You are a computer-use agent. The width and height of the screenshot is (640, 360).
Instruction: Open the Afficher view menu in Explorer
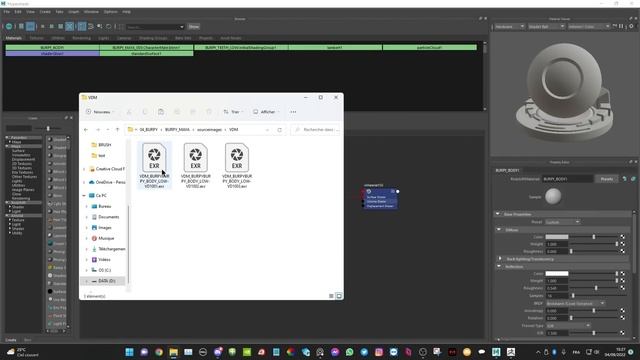(x=266, y=112)
